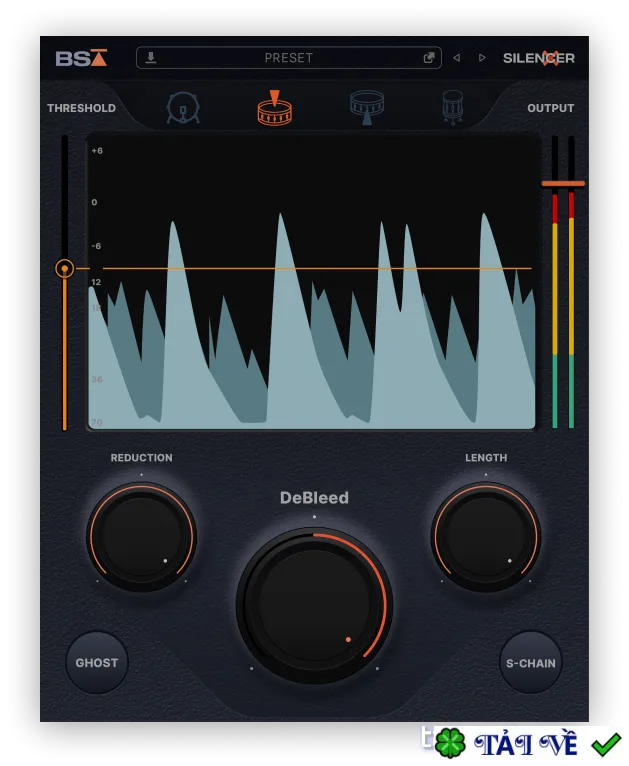Click the green checkmark beside TẢI VỀ

point(606,744)
